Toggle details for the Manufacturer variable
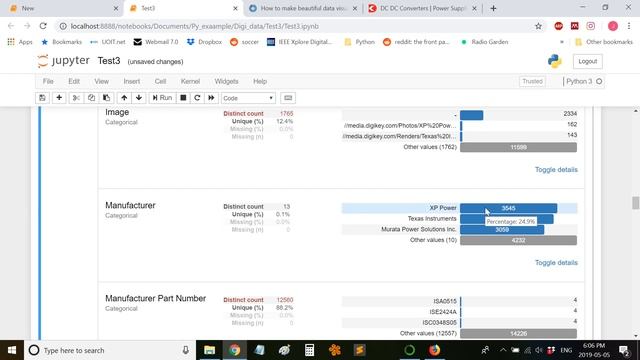Screen dimensions: 640x360 (x=556, y=262)
